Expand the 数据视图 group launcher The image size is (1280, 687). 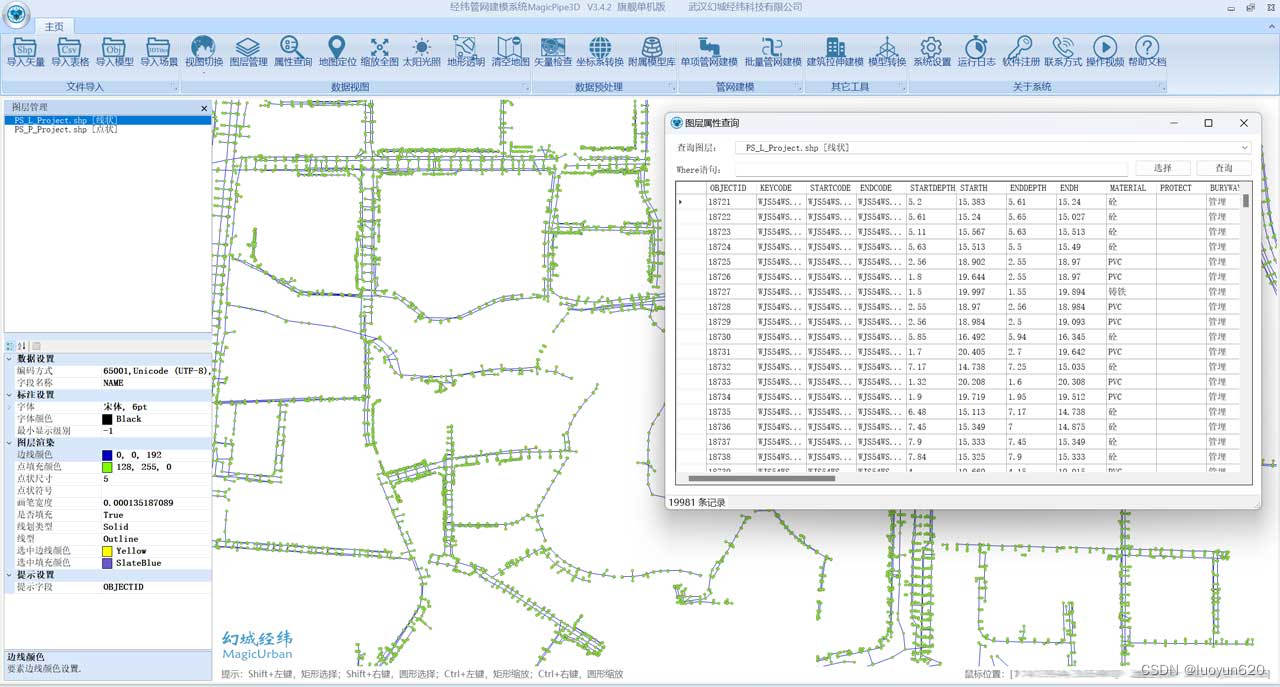[x=526, y=88]
